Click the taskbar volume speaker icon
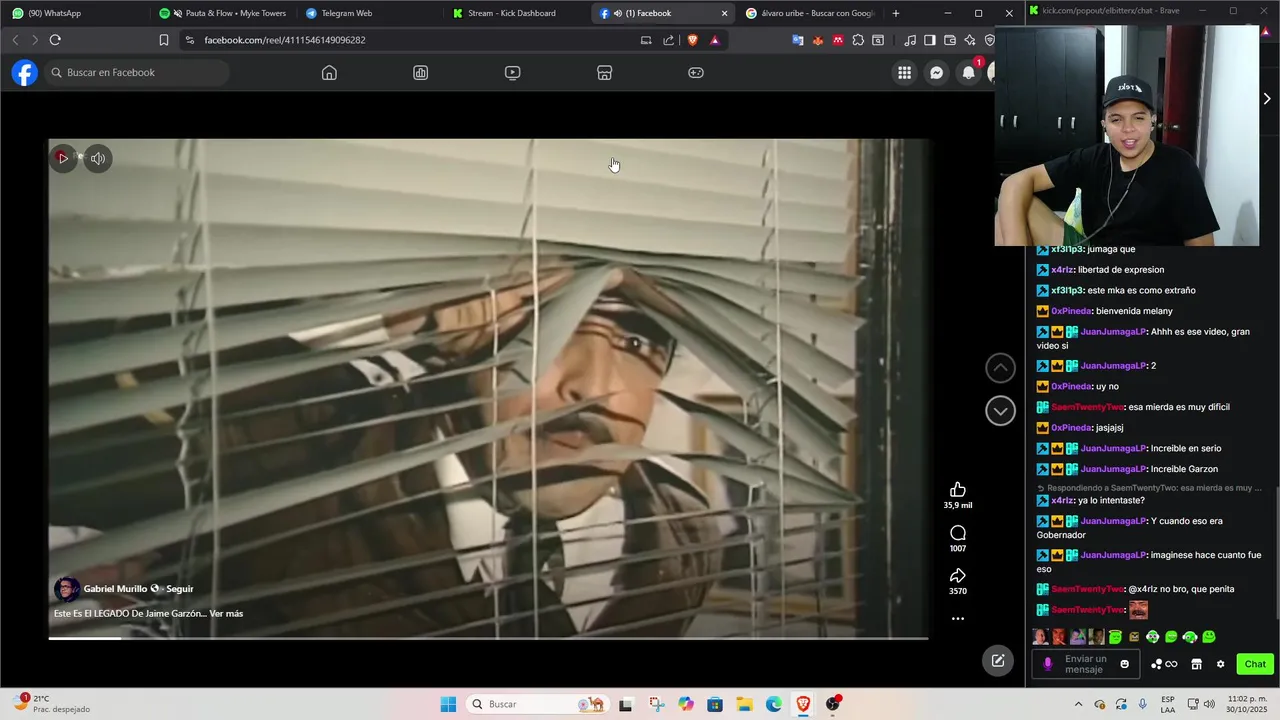The height and width of the screenshot is (720, 1280). (1209, 704)
